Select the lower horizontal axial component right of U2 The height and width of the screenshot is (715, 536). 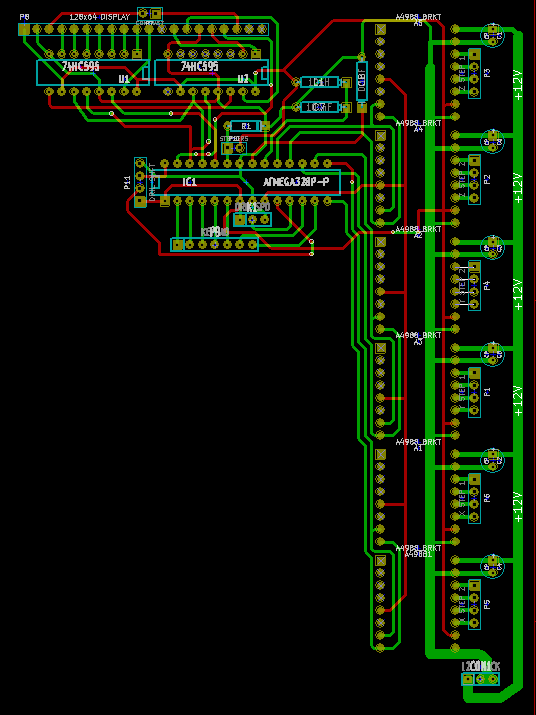coord(322,107)
